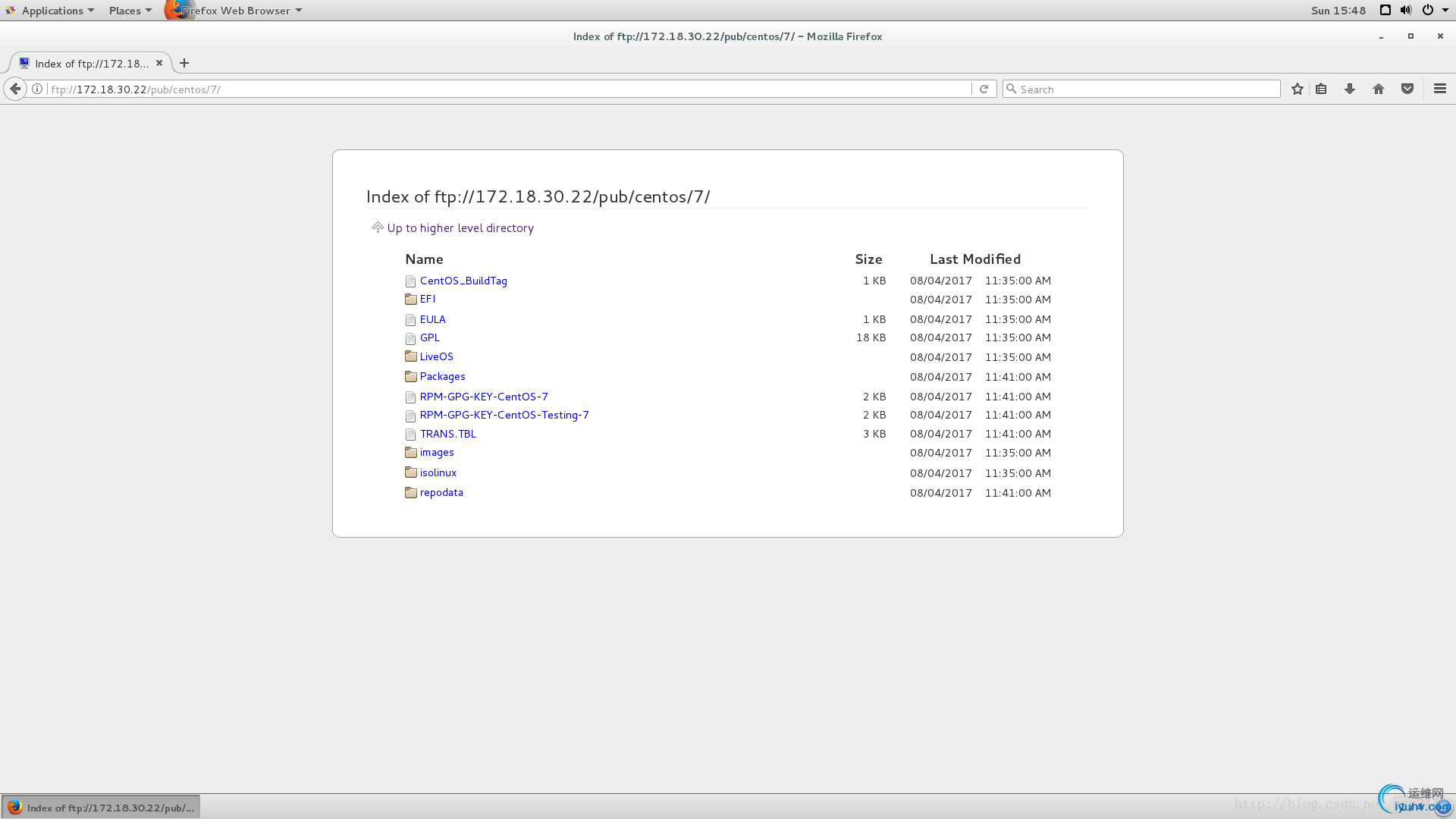Click the up-arrow icon beside higher level directory
The width and height of the screenshot is (1456, 819).
[378, 227]
